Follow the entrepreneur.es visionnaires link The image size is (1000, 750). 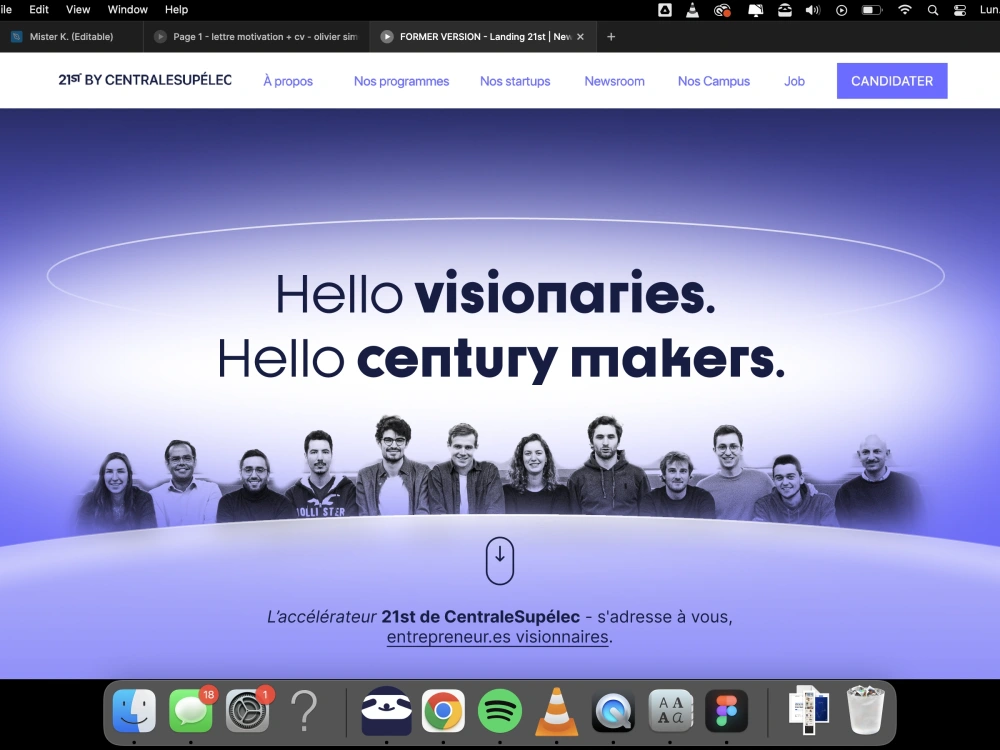coord(497,637)
